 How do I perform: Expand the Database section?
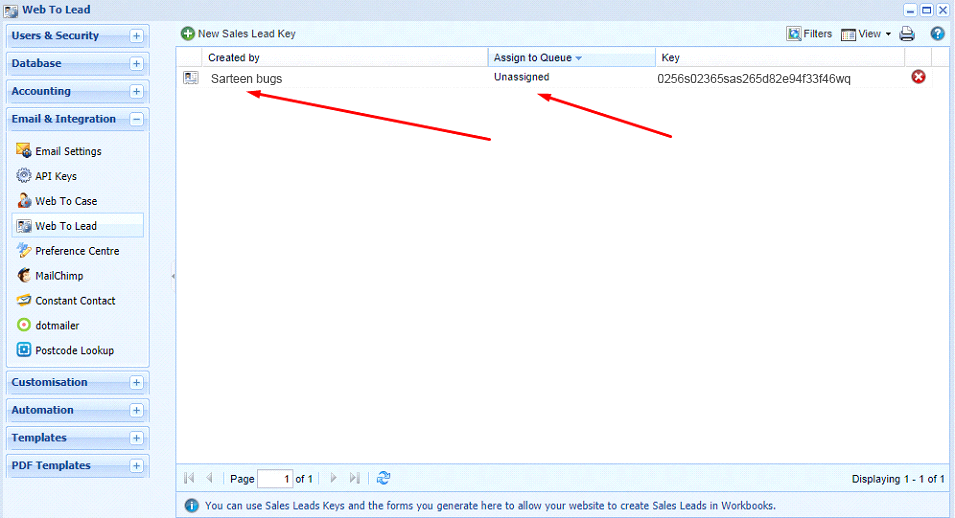[136, 64]
